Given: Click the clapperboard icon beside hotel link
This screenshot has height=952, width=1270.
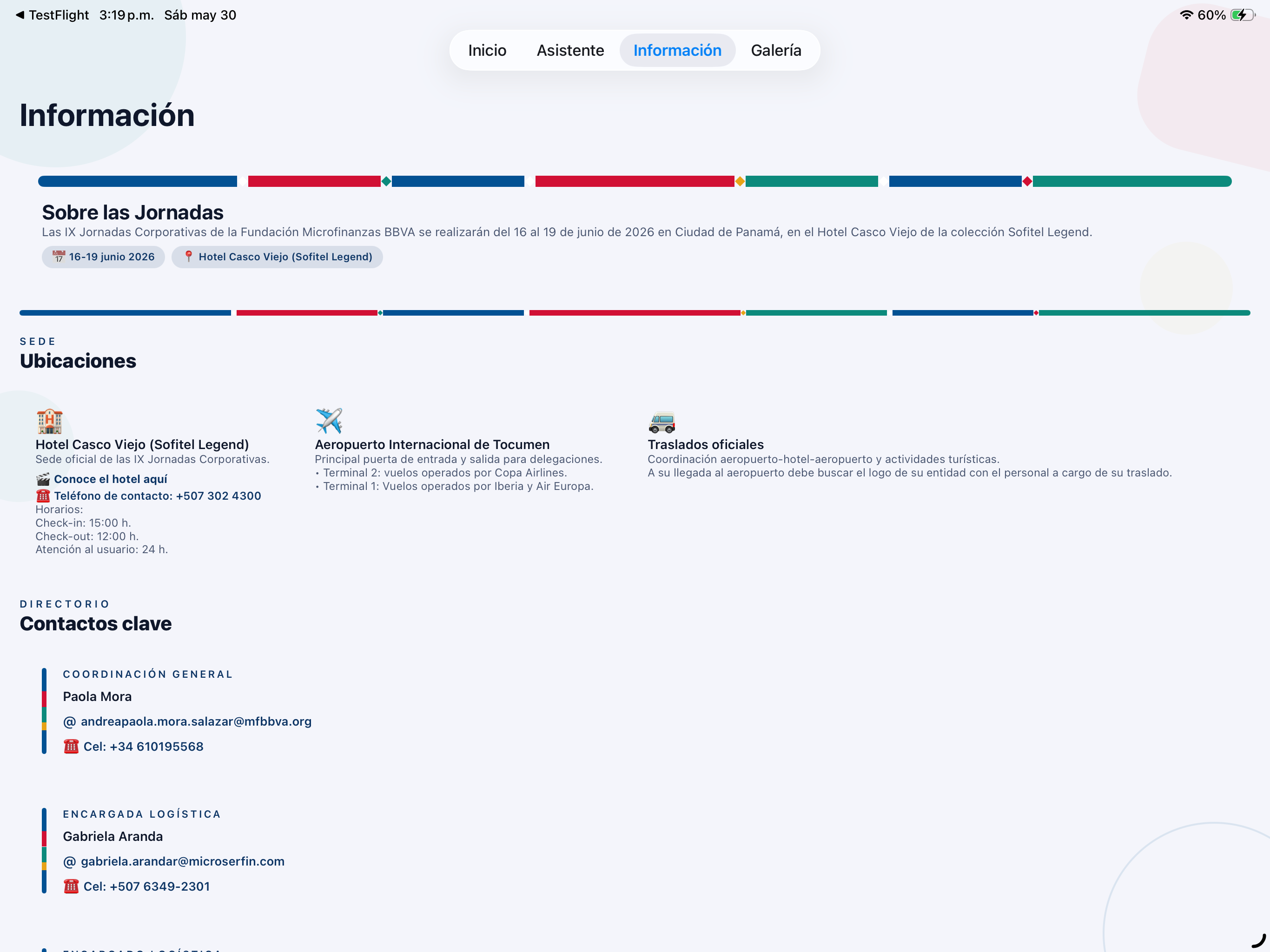Looking at the screenshot, I should [x=43, y=479].
